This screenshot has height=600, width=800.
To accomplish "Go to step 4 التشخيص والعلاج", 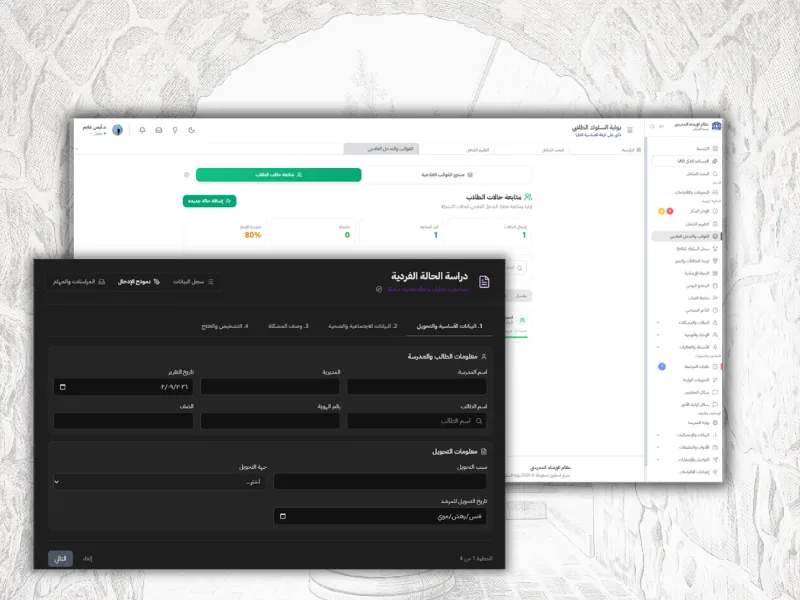I will coord(224,326).
